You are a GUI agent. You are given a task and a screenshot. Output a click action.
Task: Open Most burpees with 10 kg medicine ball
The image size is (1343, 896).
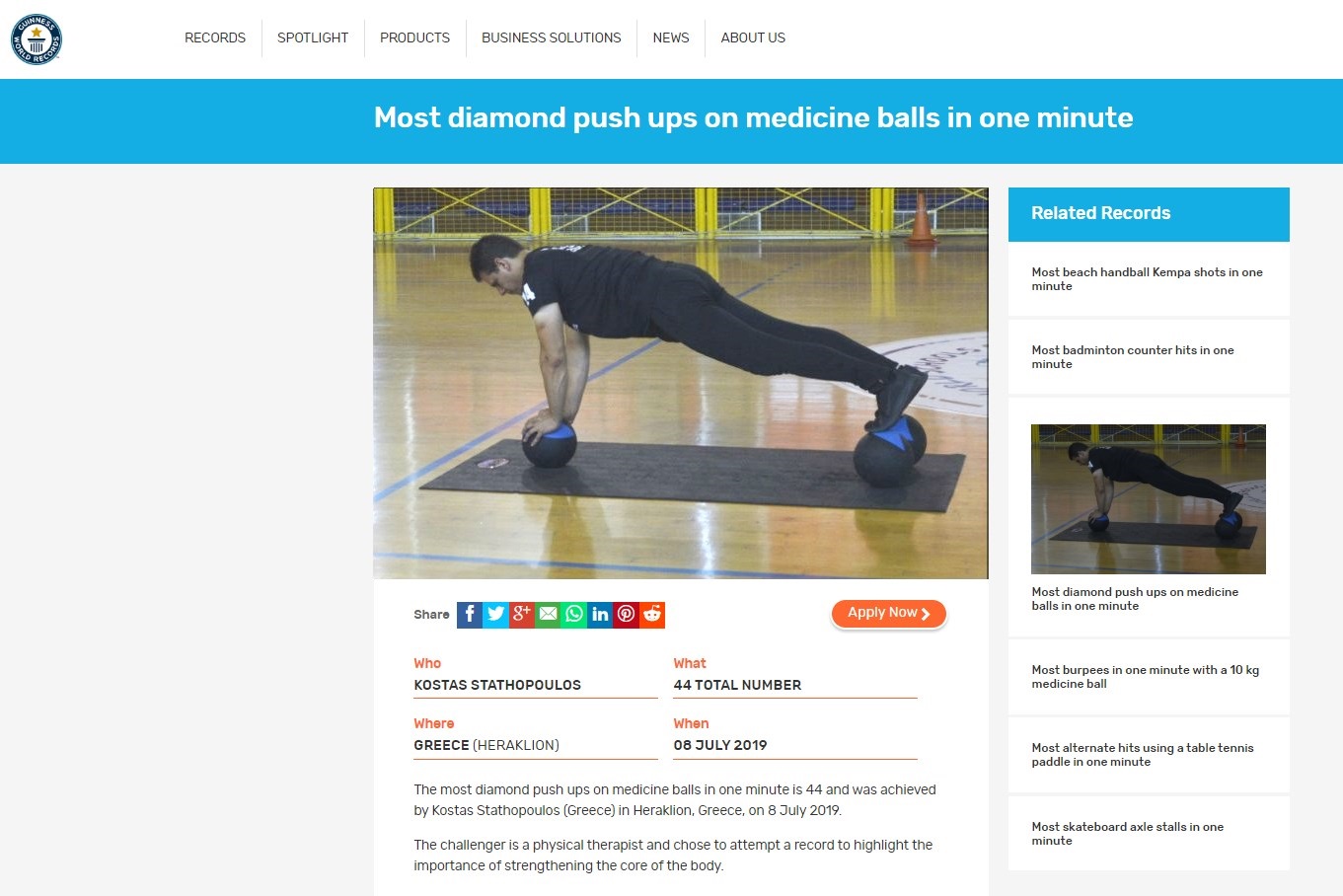1145,677
